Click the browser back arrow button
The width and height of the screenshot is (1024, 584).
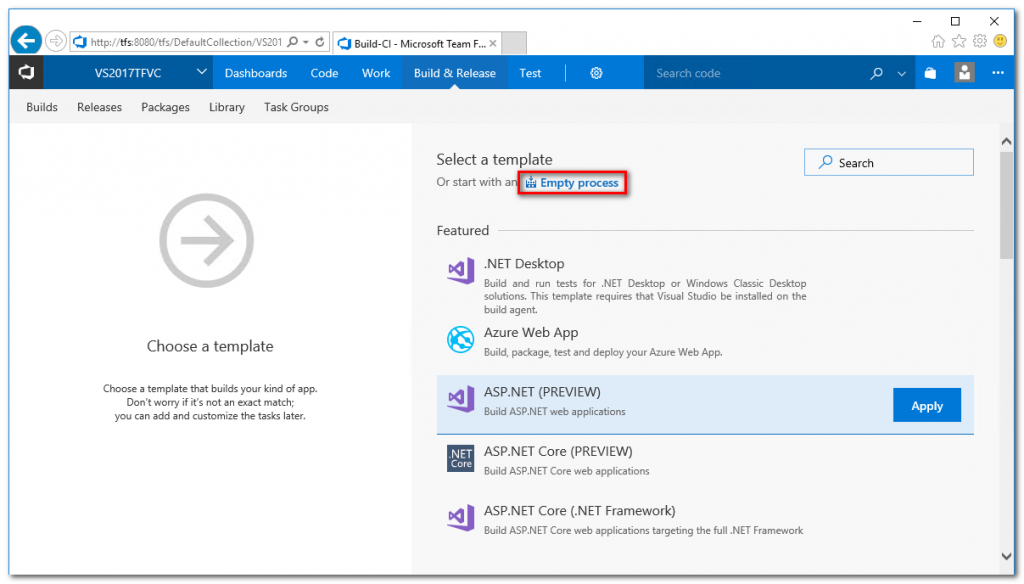click(x=26, y=41)
